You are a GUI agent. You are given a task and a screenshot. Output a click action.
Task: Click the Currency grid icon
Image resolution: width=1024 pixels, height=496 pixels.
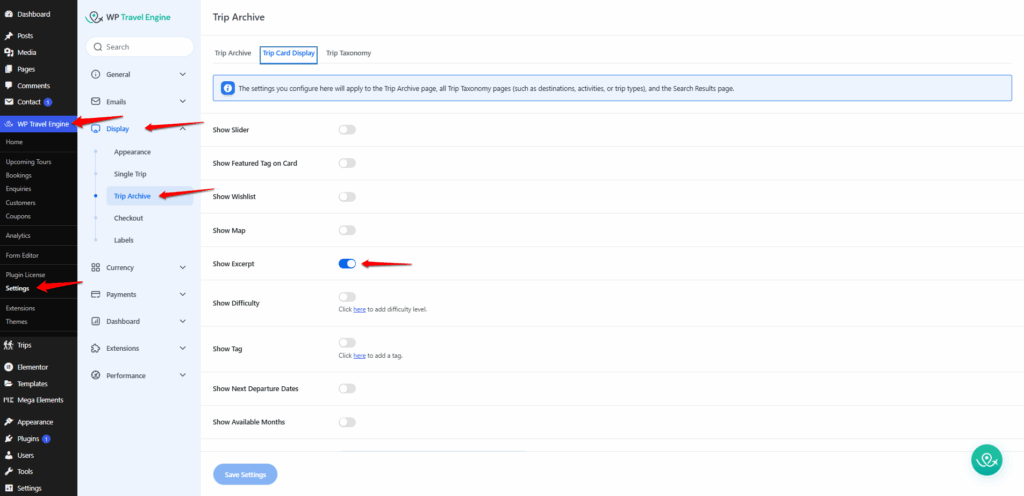[x=95, y=267]
